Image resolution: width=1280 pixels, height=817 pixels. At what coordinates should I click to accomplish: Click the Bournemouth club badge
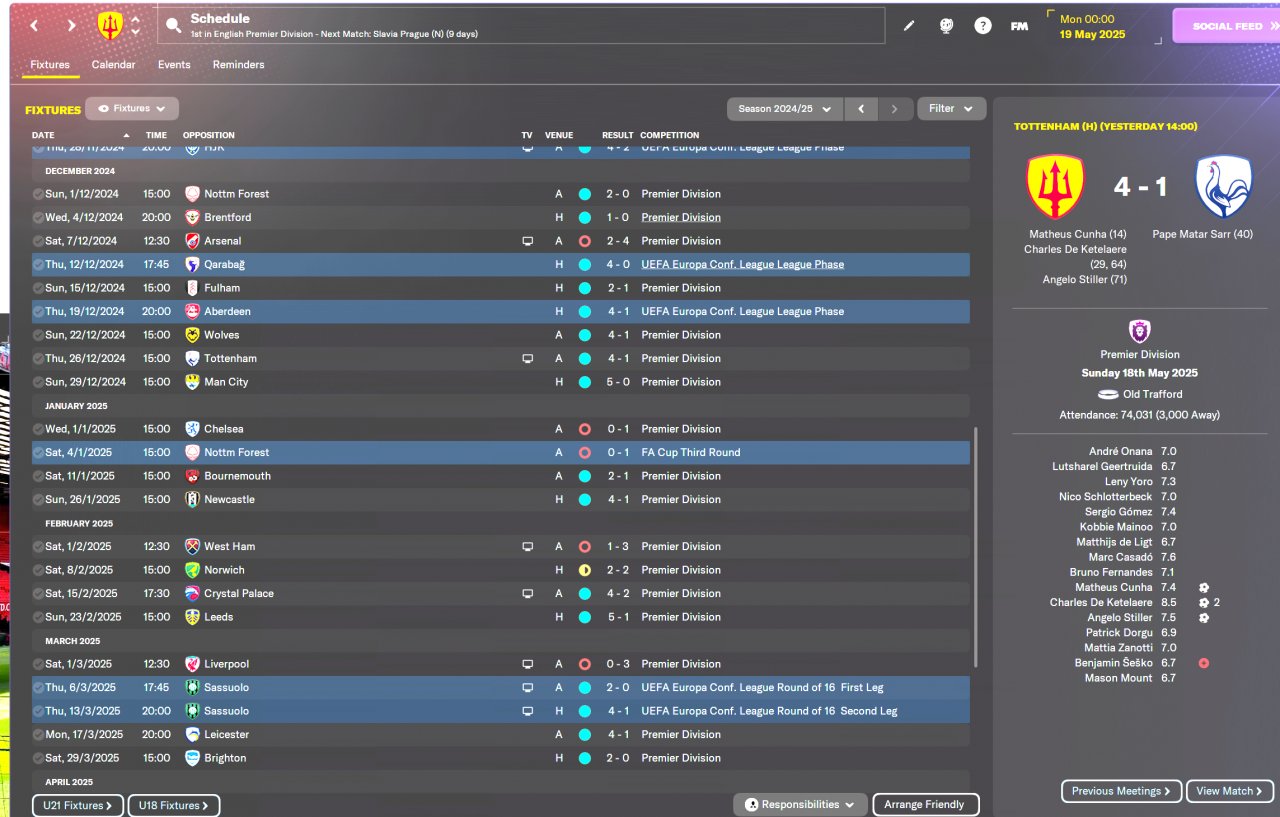pos(192,476)
